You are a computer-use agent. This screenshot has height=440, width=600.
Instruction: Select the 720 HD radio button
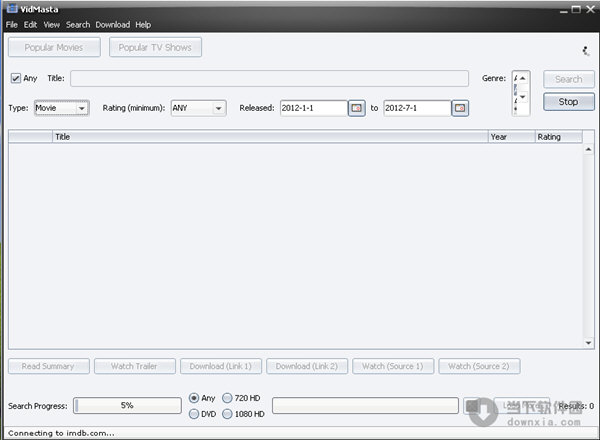pyautogui.click(x=227, y=398)
